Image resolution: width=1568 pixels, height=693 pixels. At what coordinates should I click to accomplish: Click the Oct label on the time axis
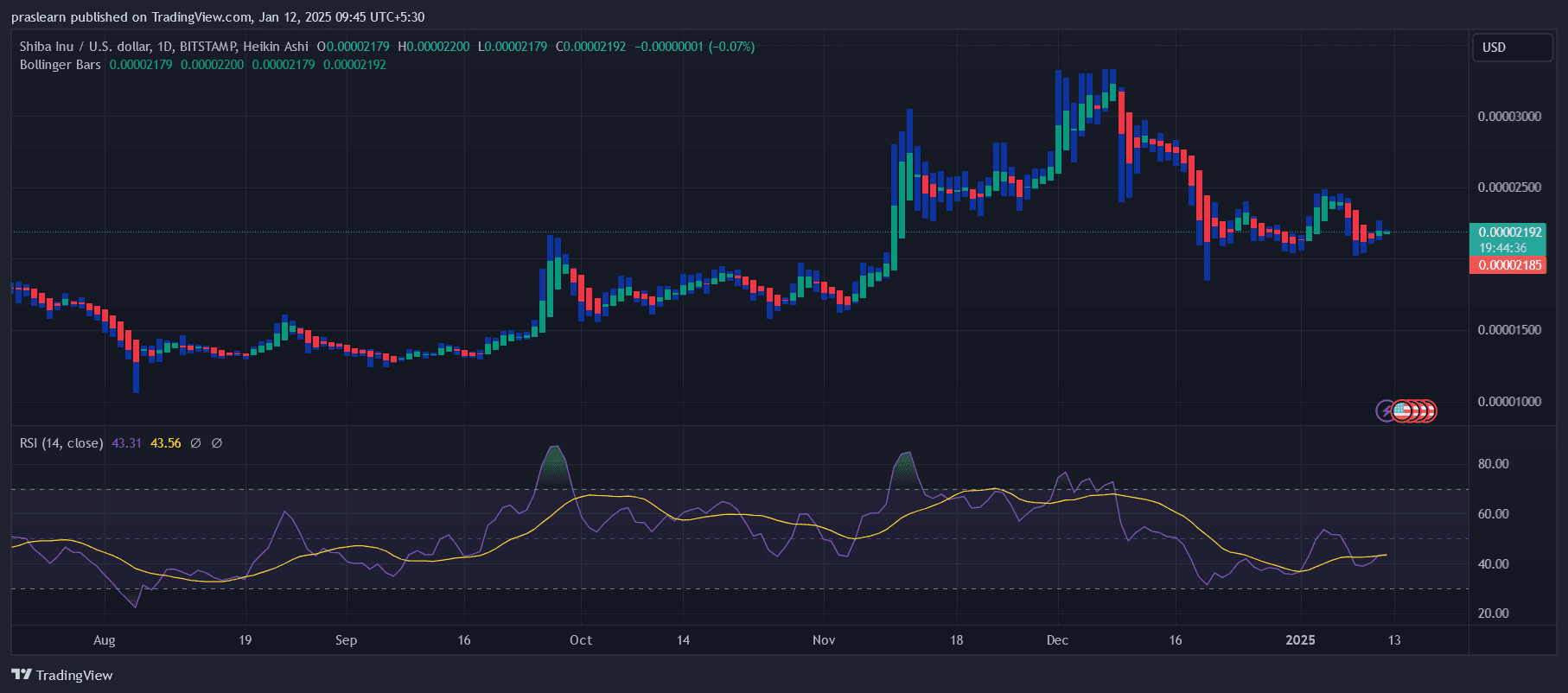[x=581, y=640]
